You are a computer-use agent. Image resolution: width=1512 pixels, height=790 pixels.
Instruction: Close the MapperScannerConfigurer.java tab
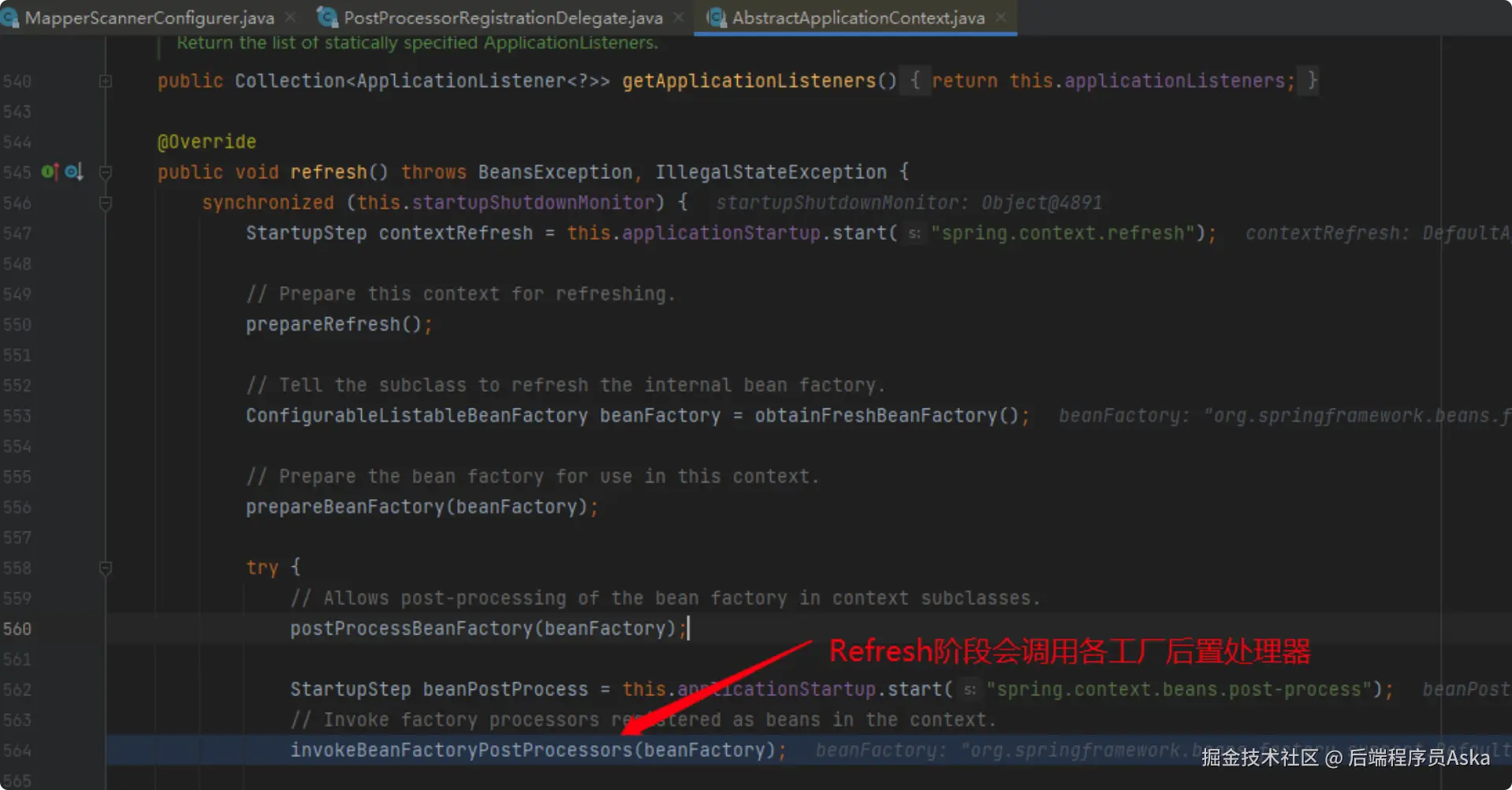pos(290,17)
